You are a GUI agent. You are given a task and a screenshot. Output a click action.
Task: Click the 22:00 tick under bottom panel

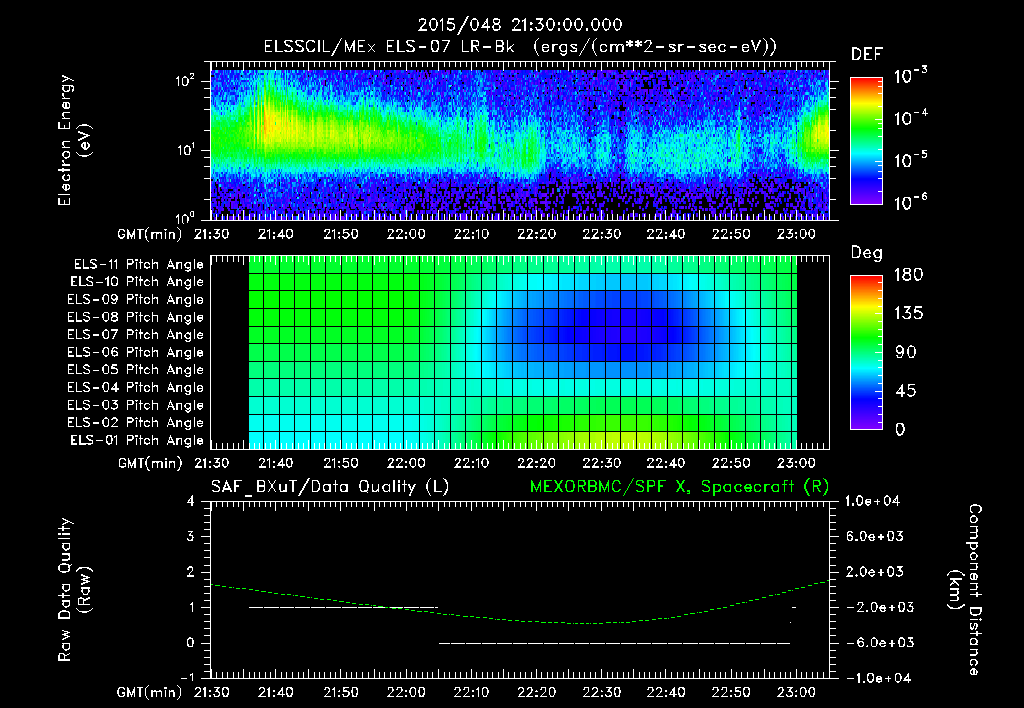tap(406, 692)
